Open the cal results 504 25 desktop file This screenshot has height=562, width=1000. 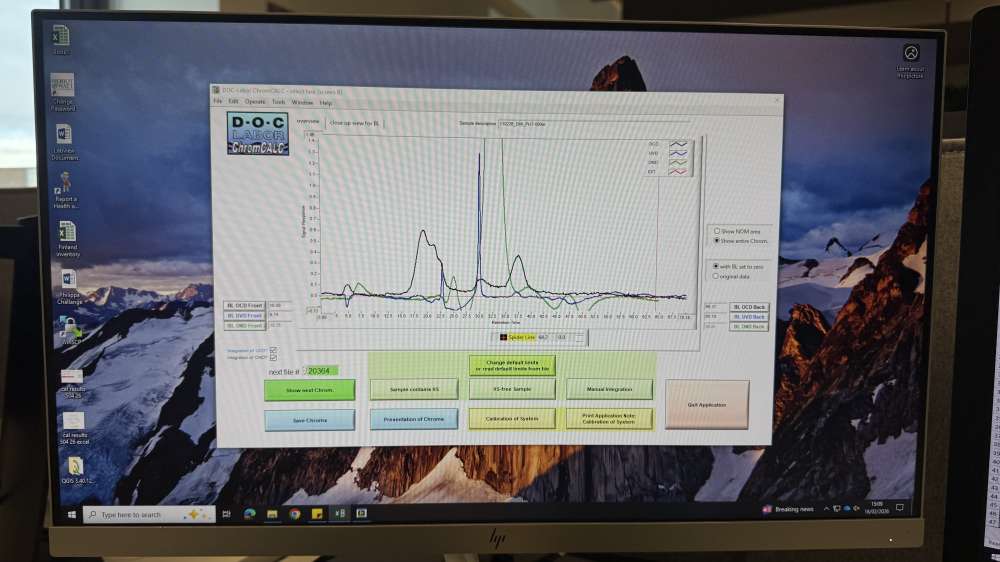[72, 384]
